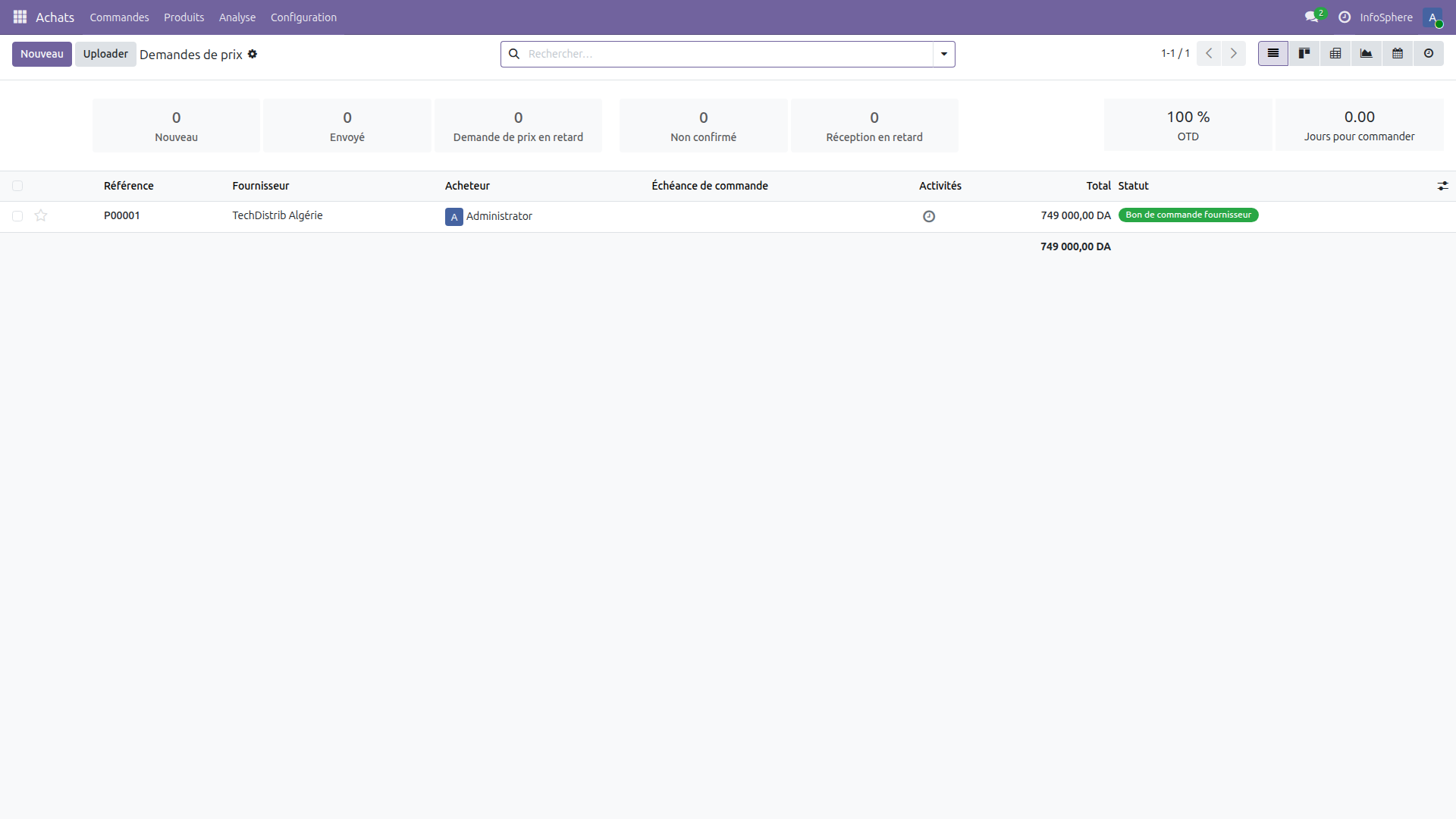Switch to graph view
The width and height of the screenshot is (1456, 819).
point(1367,54)
